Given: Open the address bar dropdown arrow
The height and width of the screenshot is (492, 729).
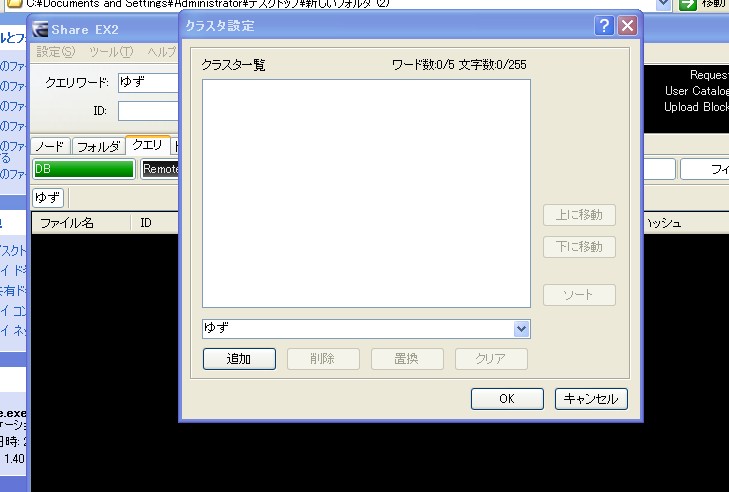Looking at the screenshot, I should coord(665,4).
